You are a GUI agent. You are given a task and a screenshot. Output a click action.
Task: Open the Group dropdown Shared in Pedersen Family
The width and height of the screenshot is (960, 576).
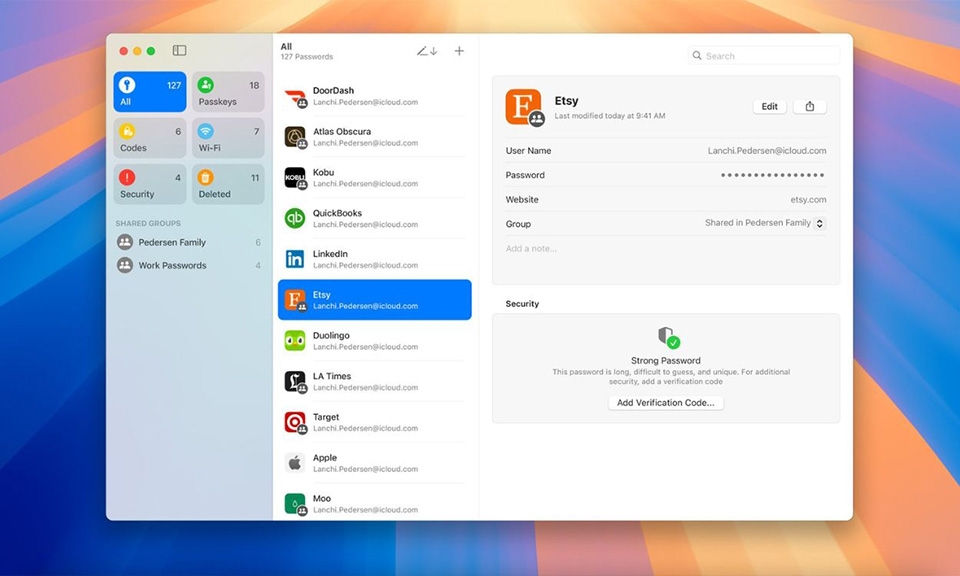pyautogui.click(x=765, y=223)
